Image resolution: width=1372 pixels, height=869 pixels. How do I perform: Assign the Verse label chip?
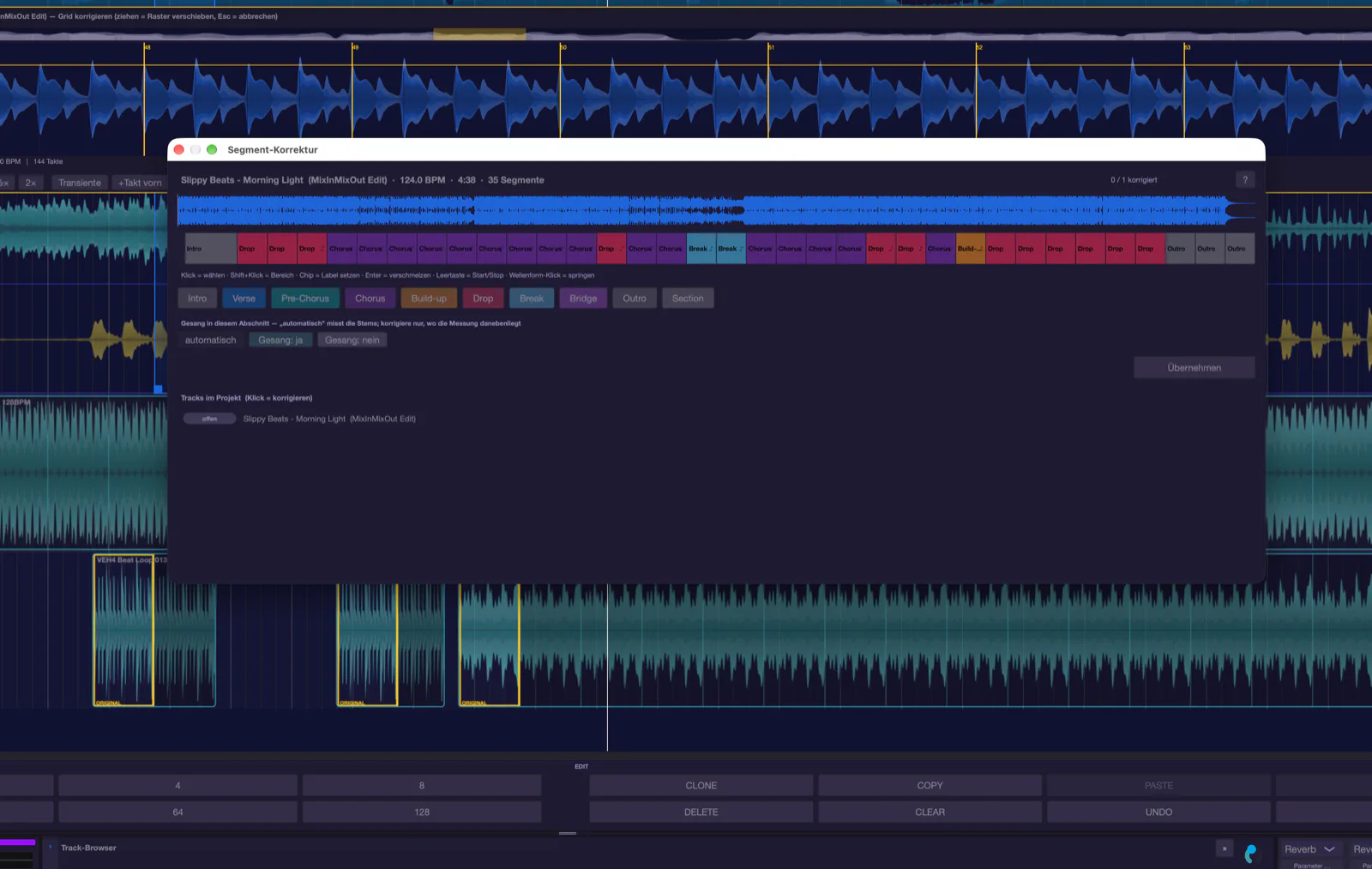(244, 299)
